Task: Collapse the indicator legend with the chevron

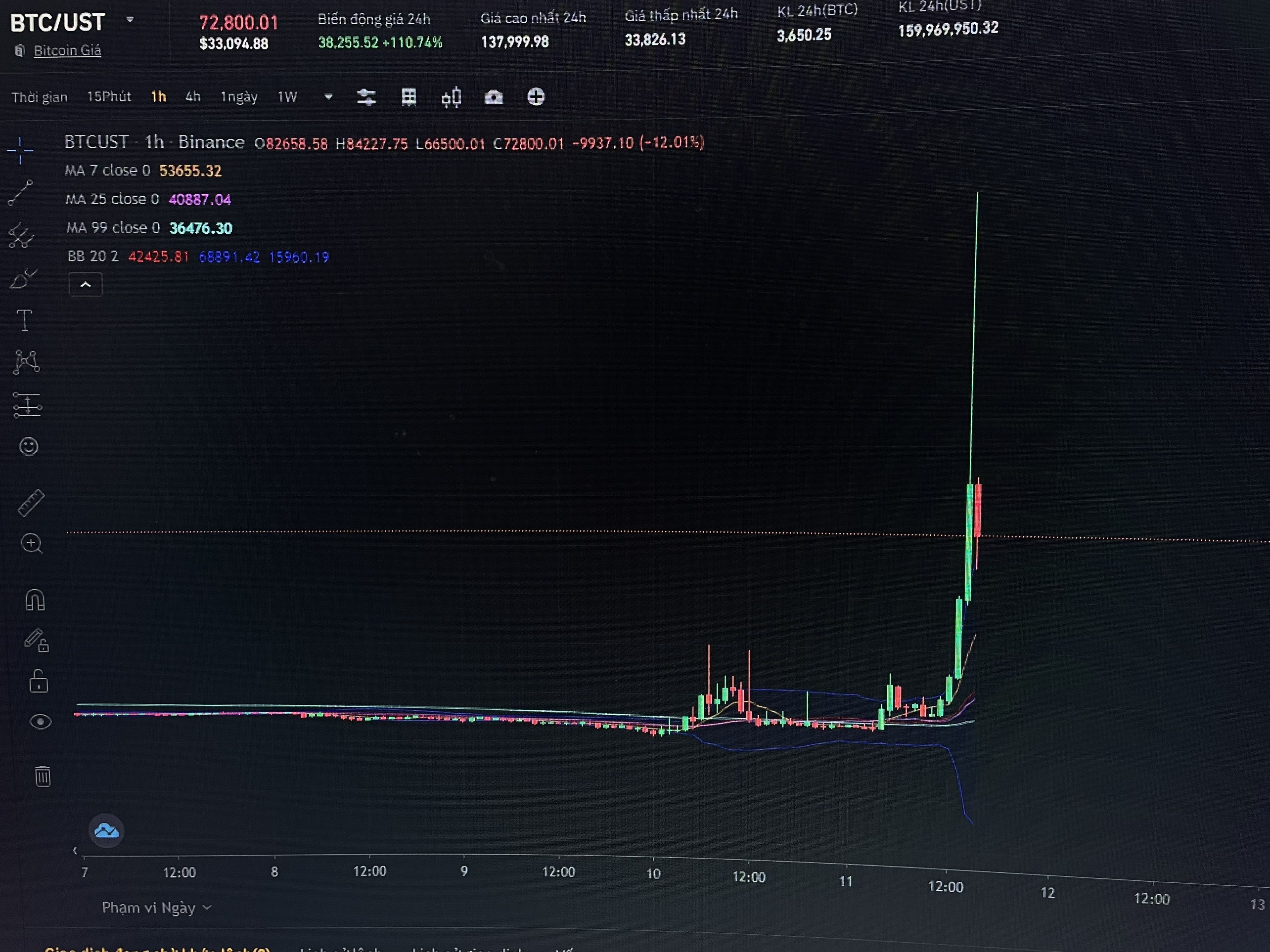Action: pyautogui.click(x=85, y=284)
